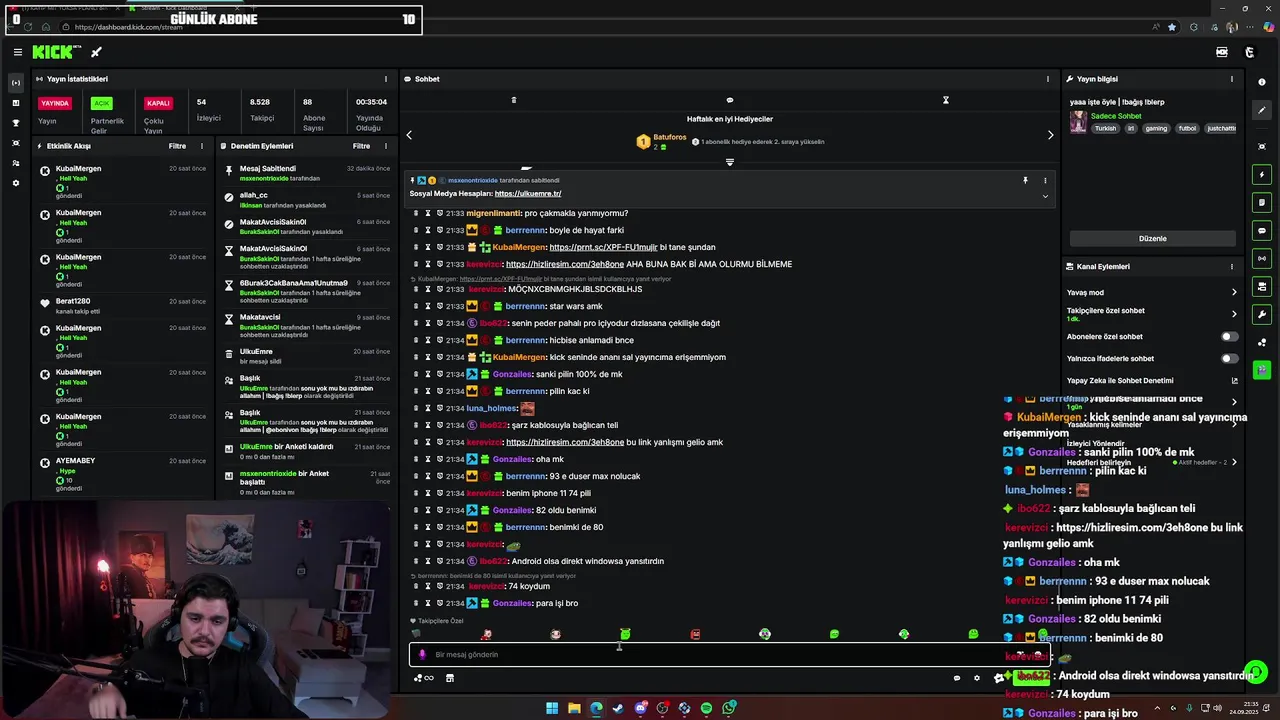Open File Explorer from taskbar

coord(574,708)
